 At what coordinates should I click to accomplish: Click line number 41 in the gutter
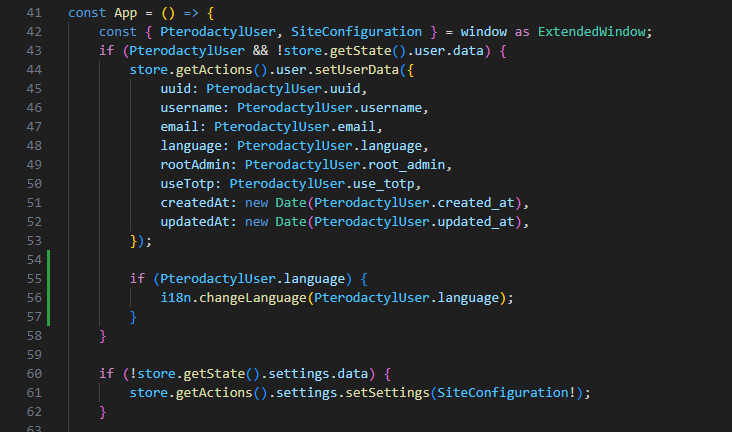pos(32,13)
